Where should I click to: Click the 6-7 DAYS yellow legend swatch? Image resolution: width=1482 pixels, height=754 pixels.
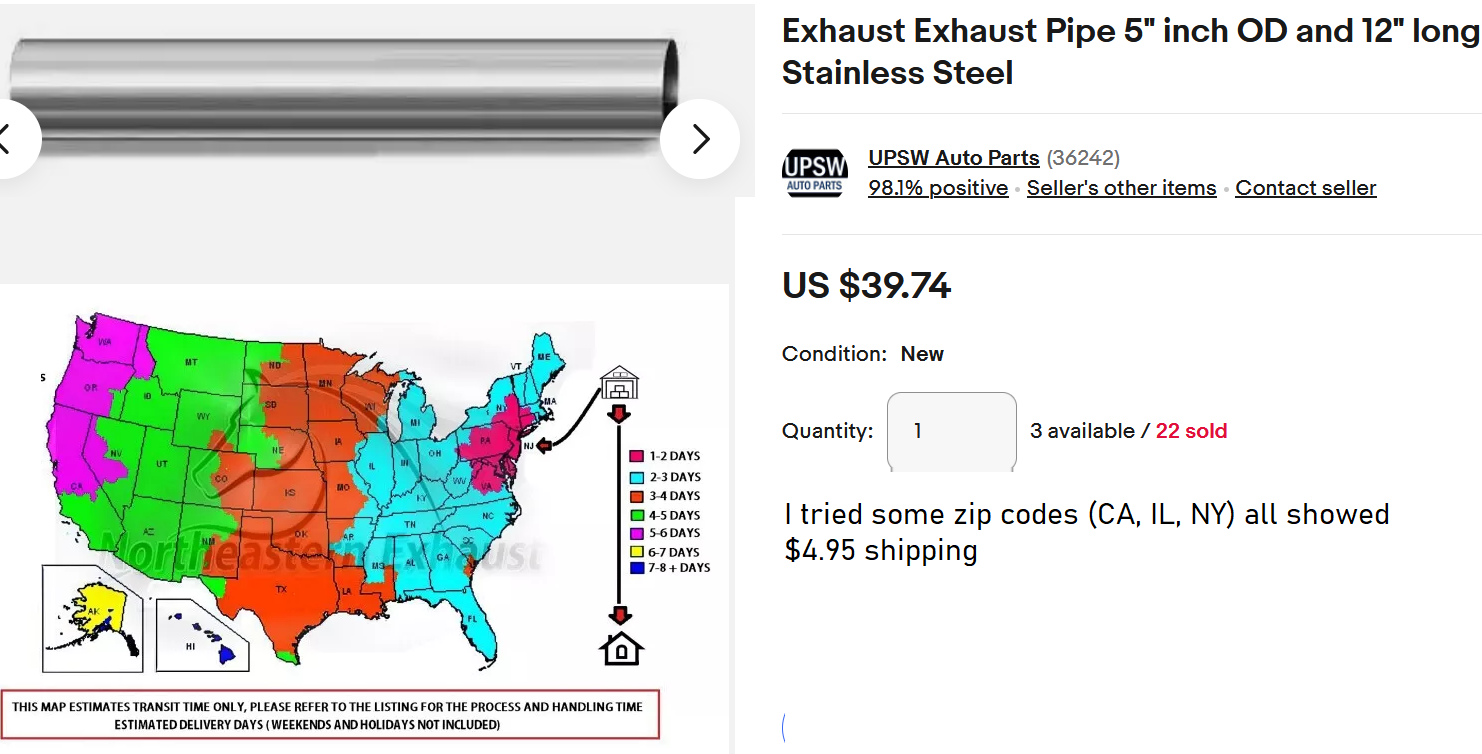pos(637,552)
